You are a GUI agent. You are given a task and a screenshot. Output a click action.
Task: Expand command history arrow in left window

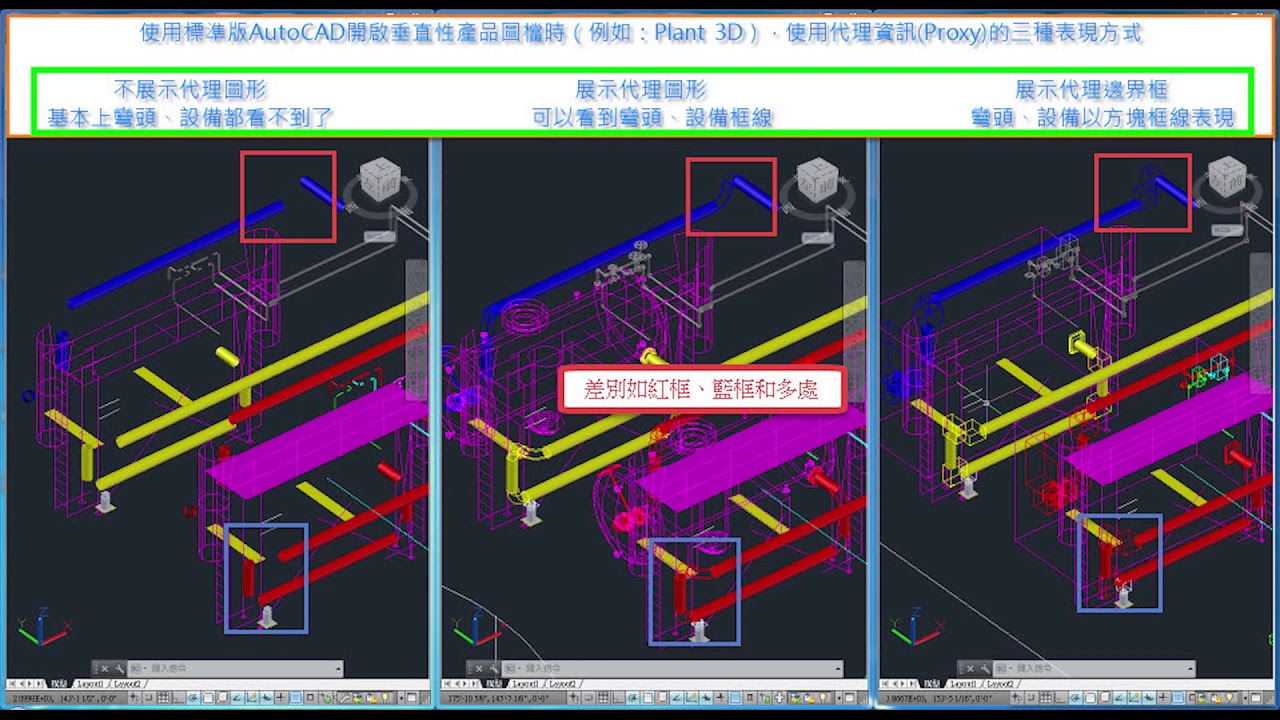point(338,669)
